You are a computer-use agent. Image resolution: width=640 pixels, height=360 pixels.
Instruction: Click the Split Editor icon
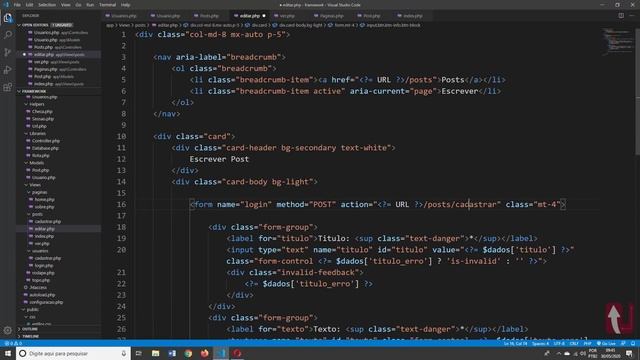621,16
